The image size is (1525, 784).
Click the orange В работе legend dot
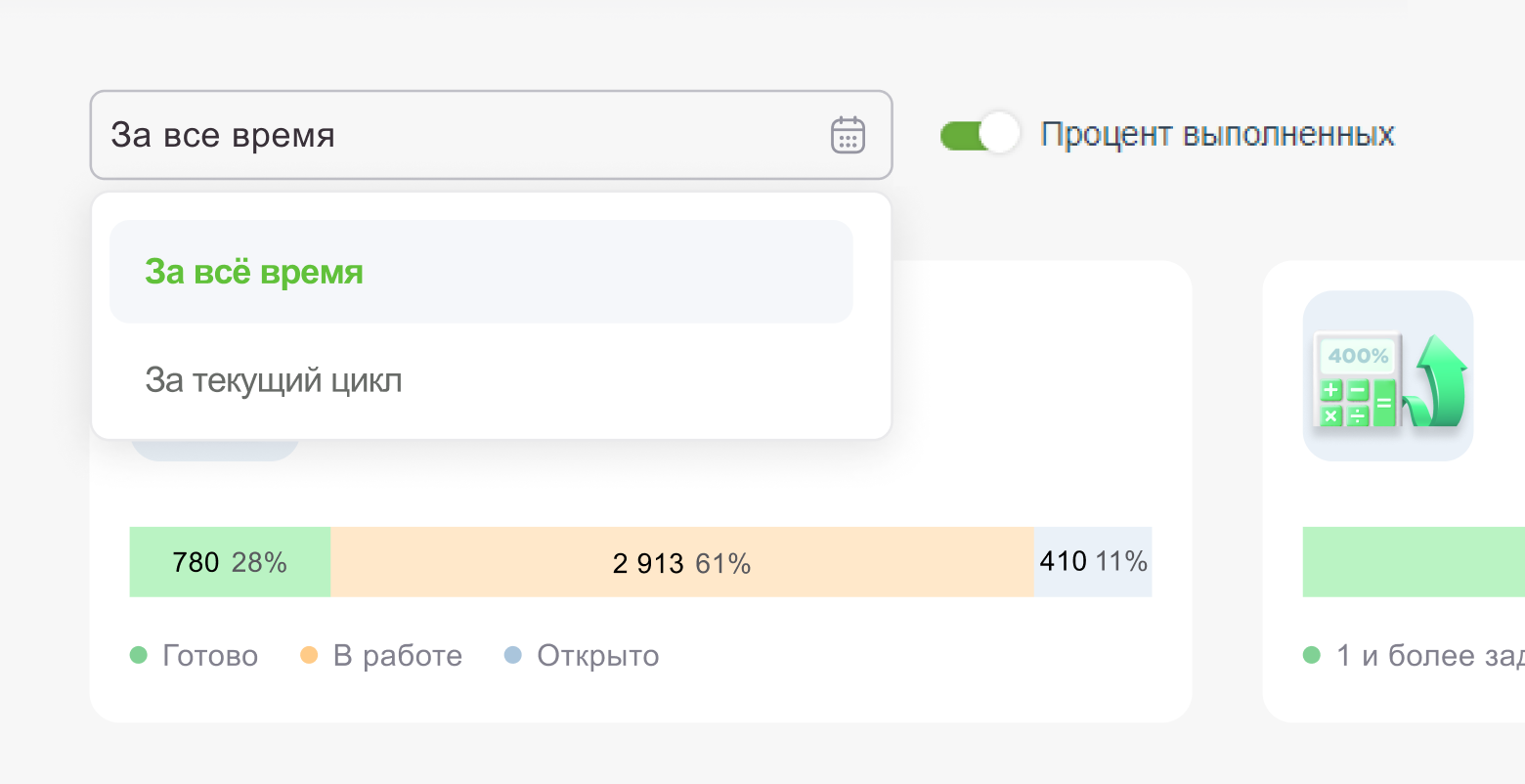click(x=309, y=655)
